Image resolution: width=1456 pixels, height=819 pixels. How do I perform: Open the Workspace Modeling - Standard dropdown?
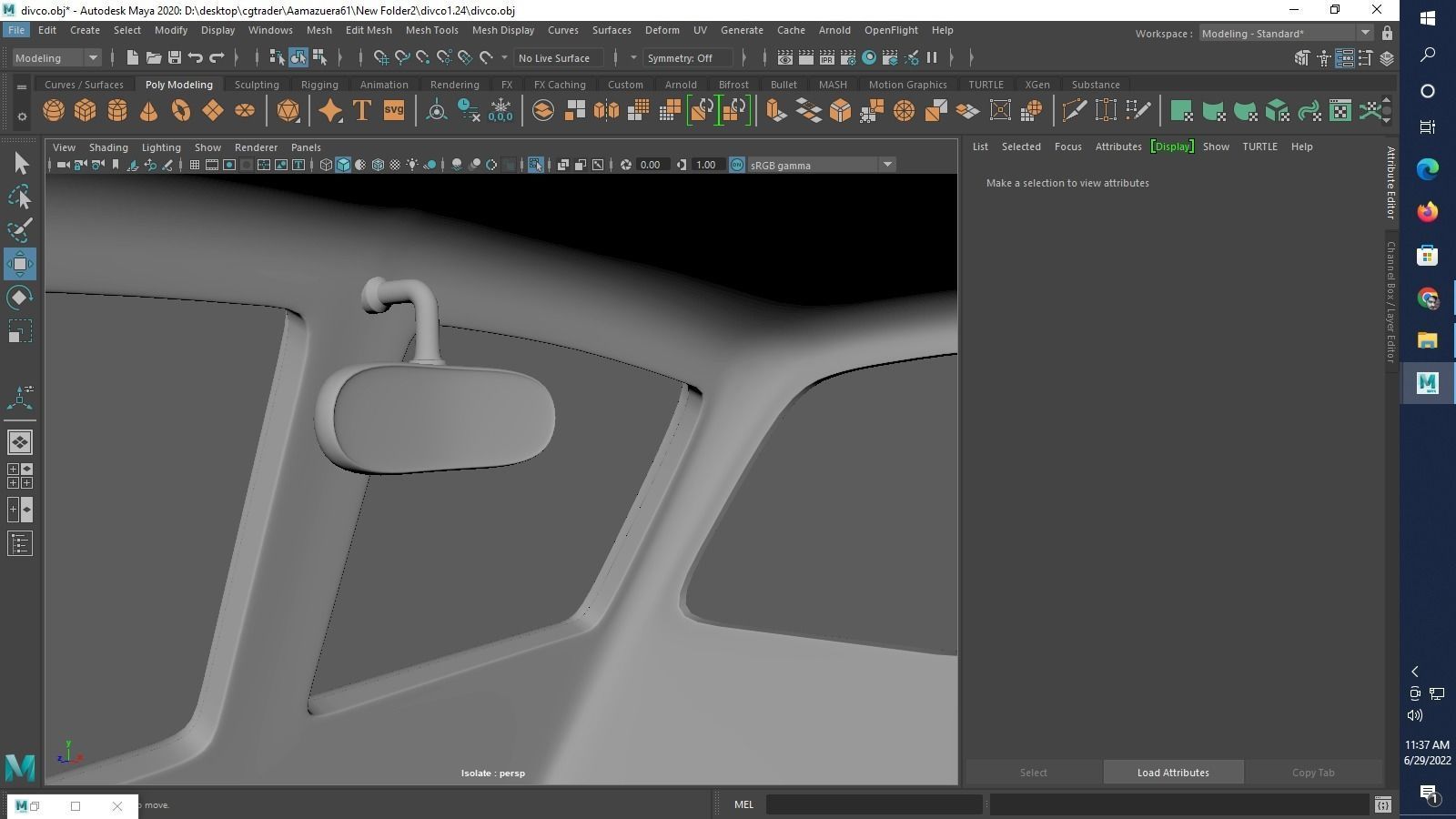click(x=1285, y=33)
